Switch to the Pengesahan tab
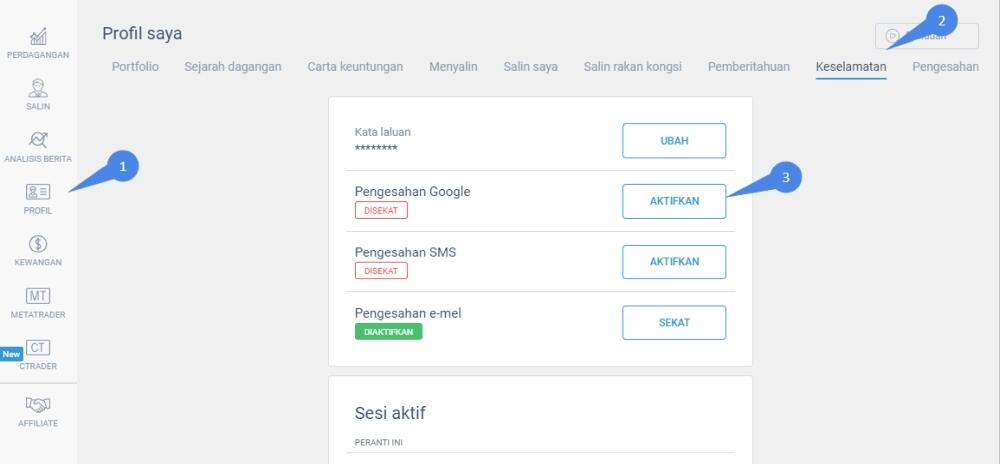1000x464 pixels. click(x=945, y=67)
